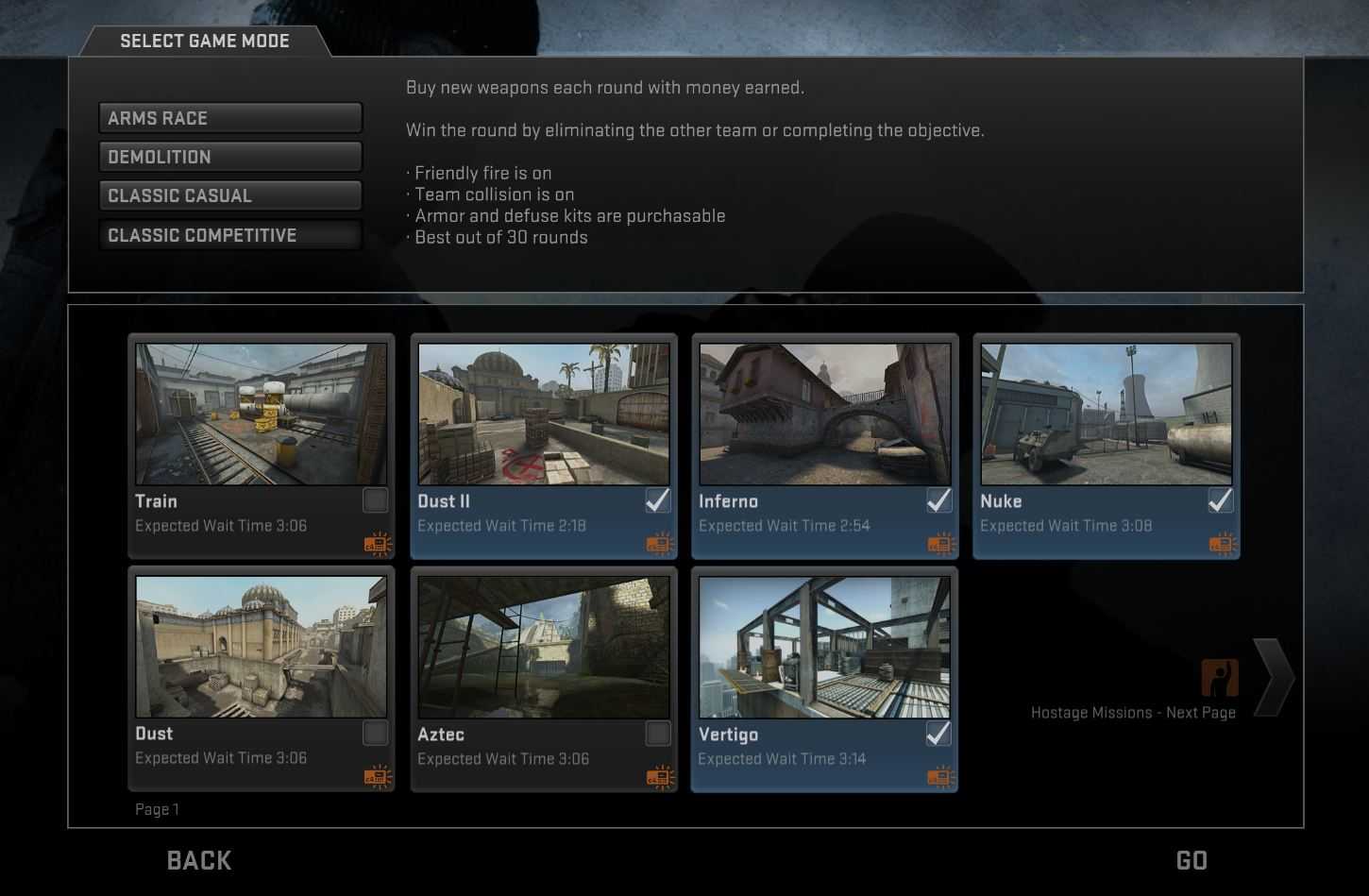
Task: Click 'Win the round by eliminating' description
Action: [x=695, y=130]
